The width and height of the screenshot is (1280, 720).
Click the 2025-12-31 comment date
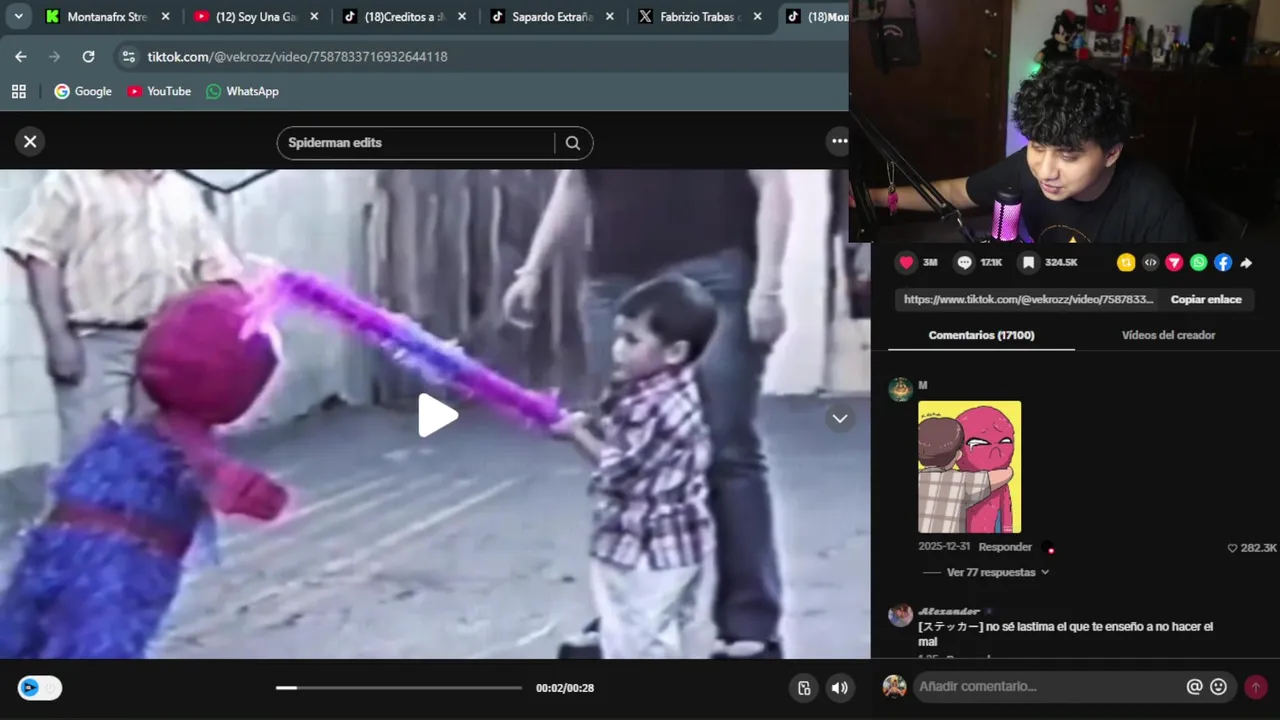pos(944,547)
